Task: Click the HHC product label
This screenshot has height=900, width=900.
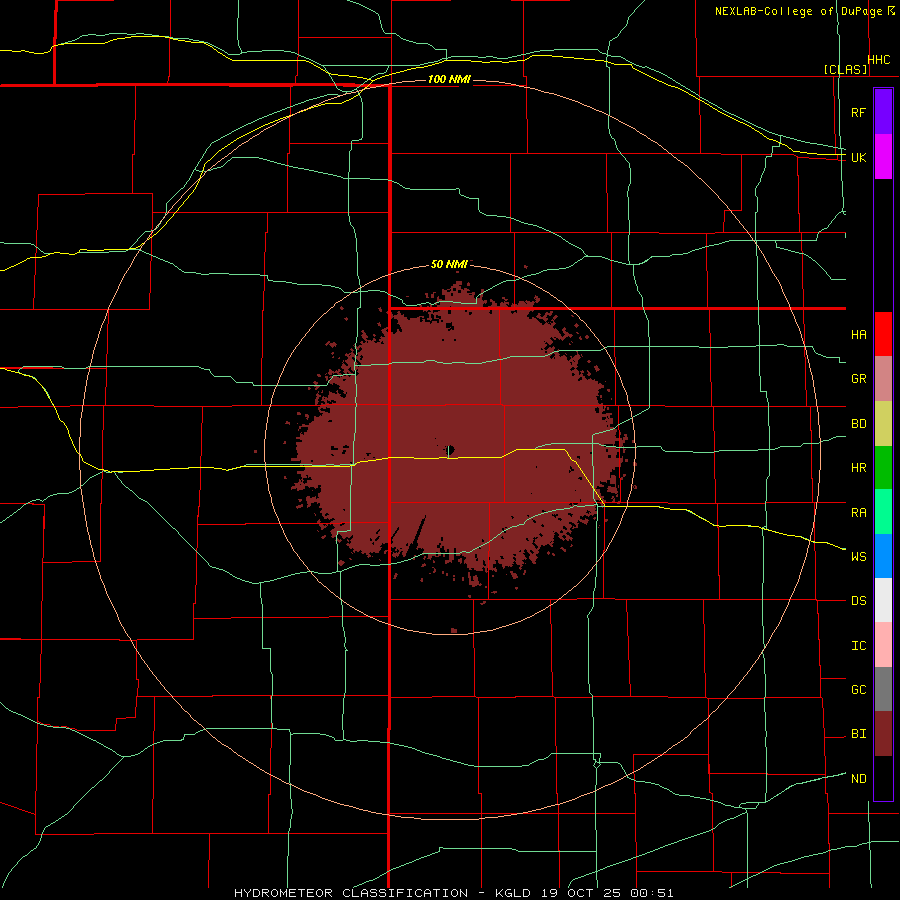Action: [878, 59]
